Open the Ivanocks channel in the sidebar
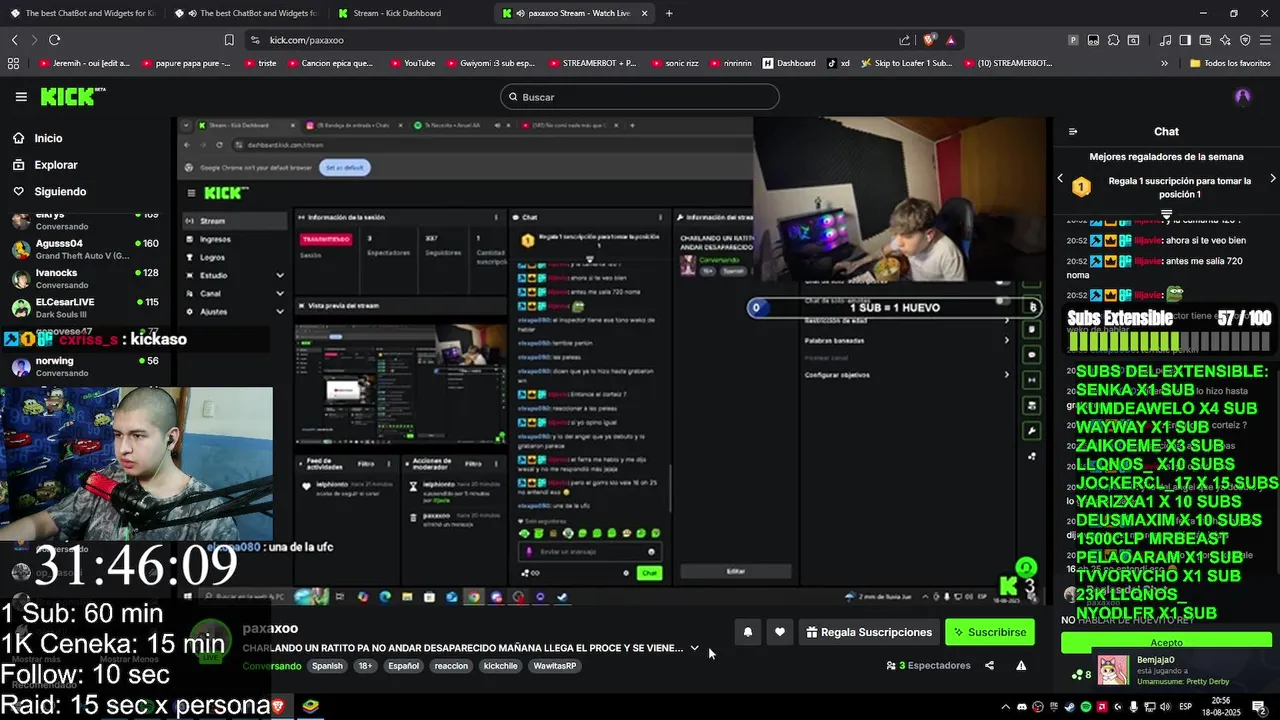Image resolution: width=1280 pixels, height=720 pixels. tap(85, 278)
